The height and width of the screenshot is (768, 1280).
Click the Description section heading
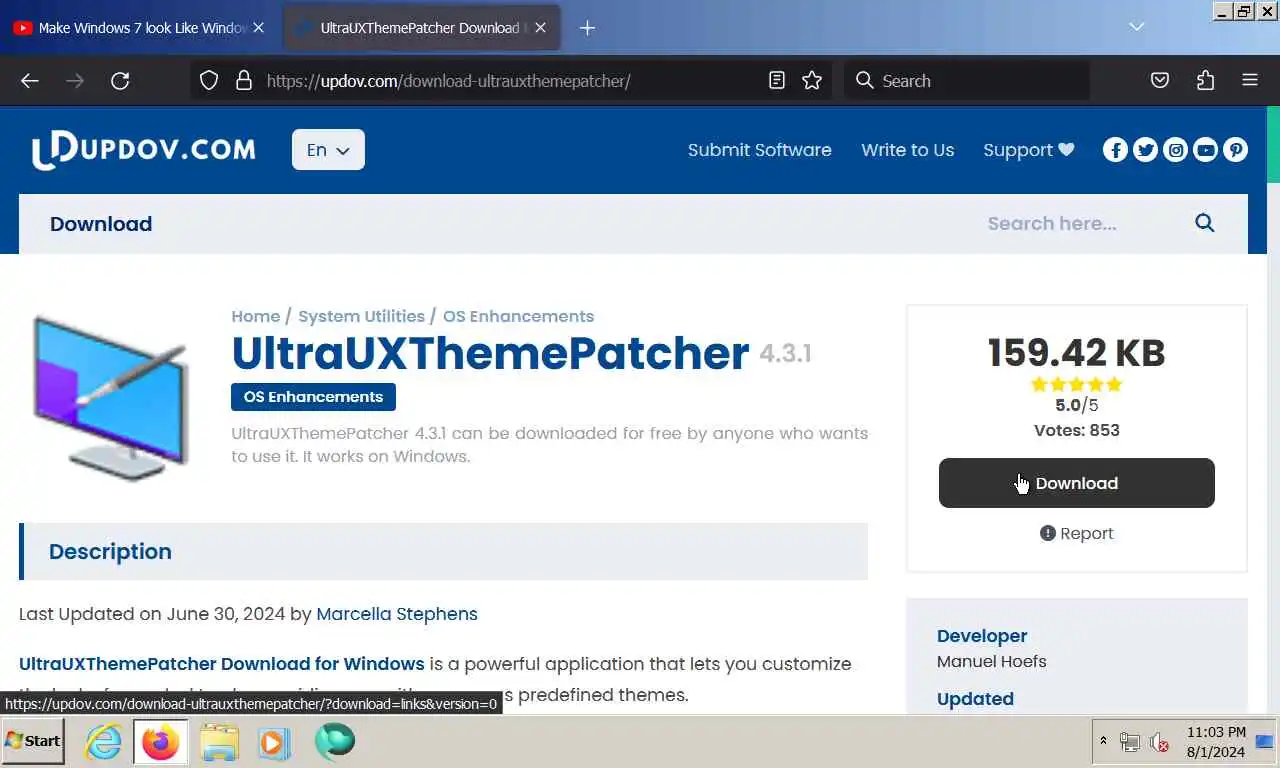click(110, 552)
